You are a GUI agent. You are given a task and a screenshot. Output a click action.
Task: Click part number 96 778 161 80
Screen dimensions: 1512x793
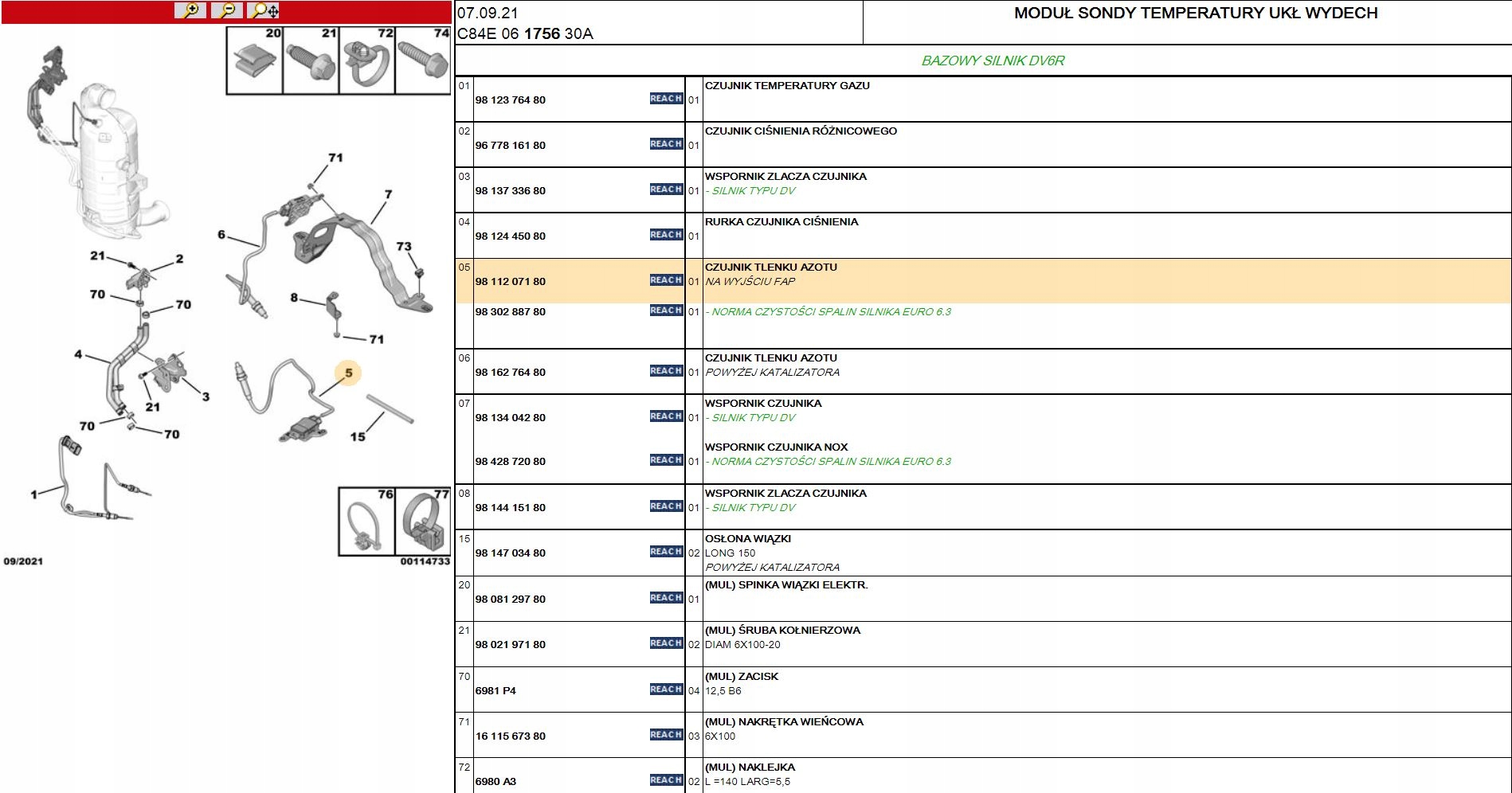point(511,146)
